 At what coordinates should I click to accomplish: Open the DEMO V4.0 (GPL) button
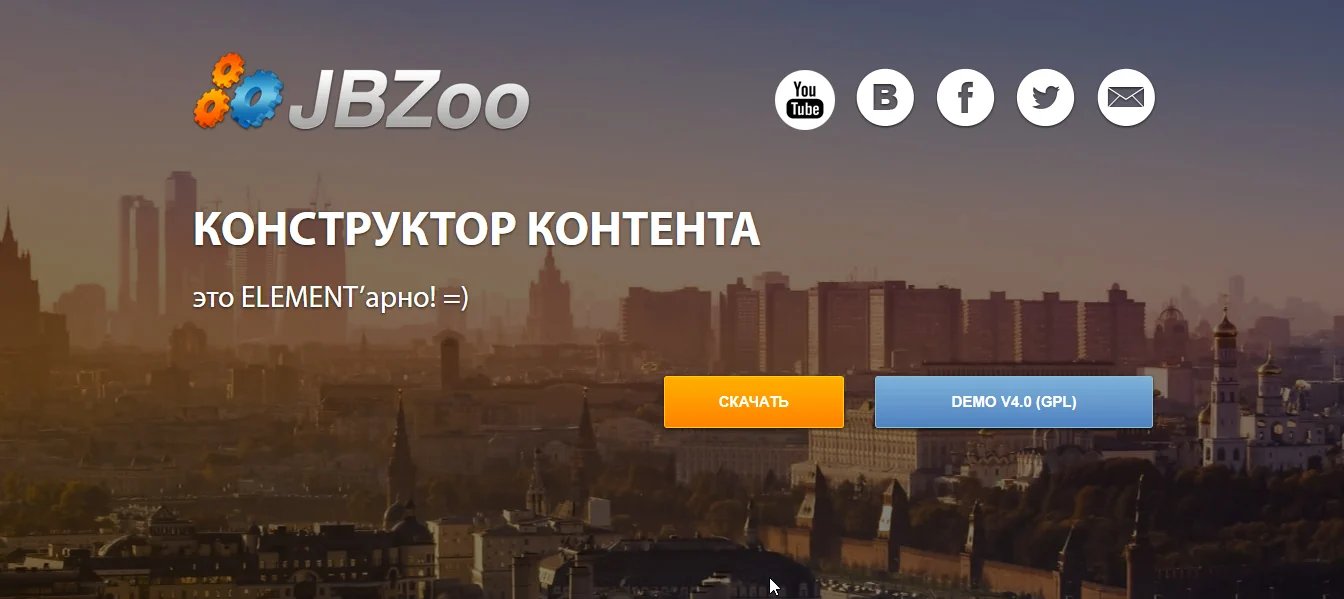tap(1014, 402)
